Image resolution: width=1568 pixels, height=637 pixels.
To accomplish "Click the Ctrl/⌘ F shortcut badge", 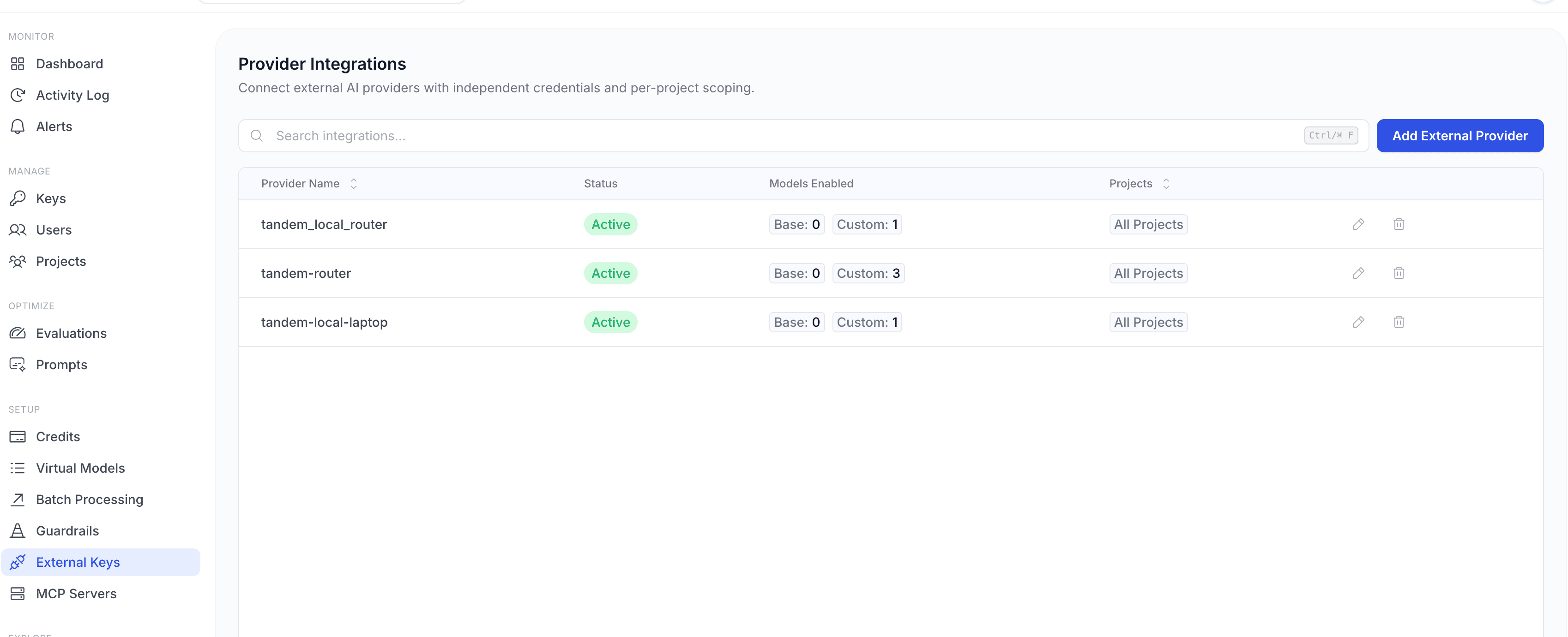I will tap(1331, 136).
